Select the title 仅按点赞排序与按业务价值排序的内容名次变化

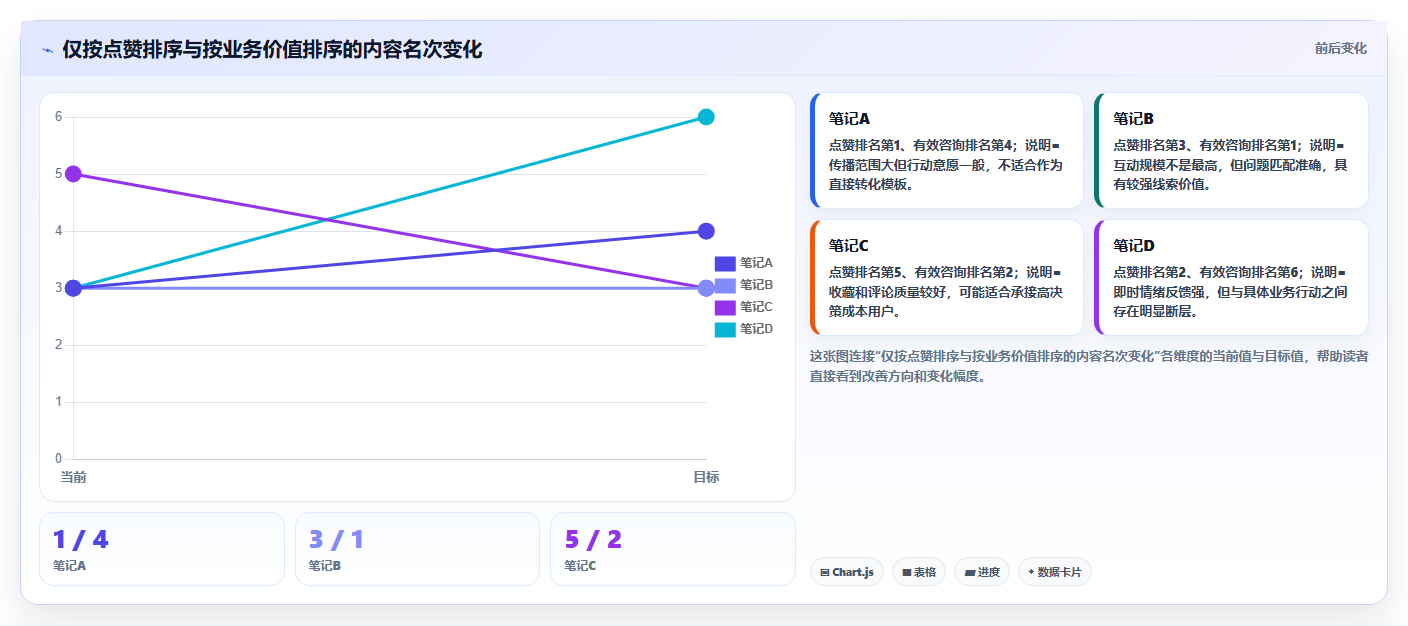[x=272, y=49]
